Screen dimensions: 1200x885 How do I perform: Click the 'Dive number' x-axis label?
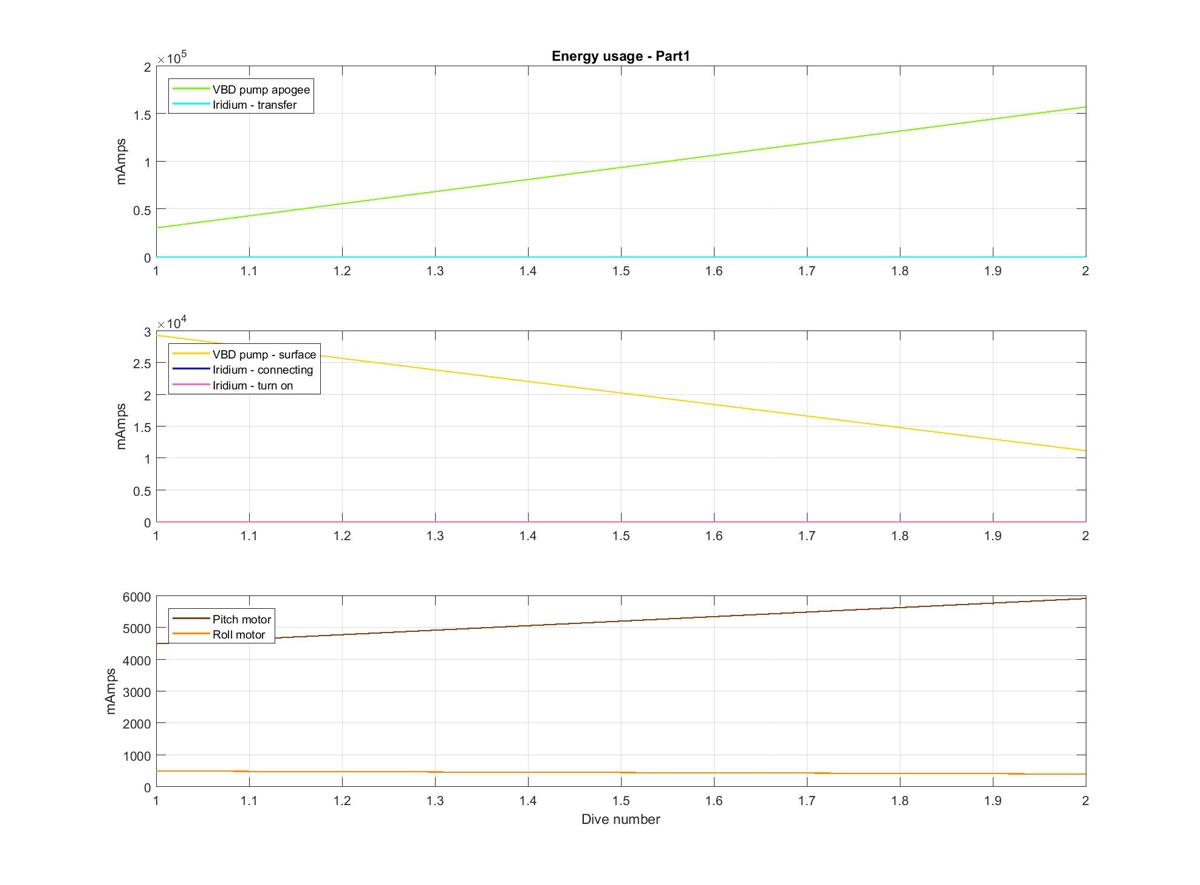pos(621,819)
